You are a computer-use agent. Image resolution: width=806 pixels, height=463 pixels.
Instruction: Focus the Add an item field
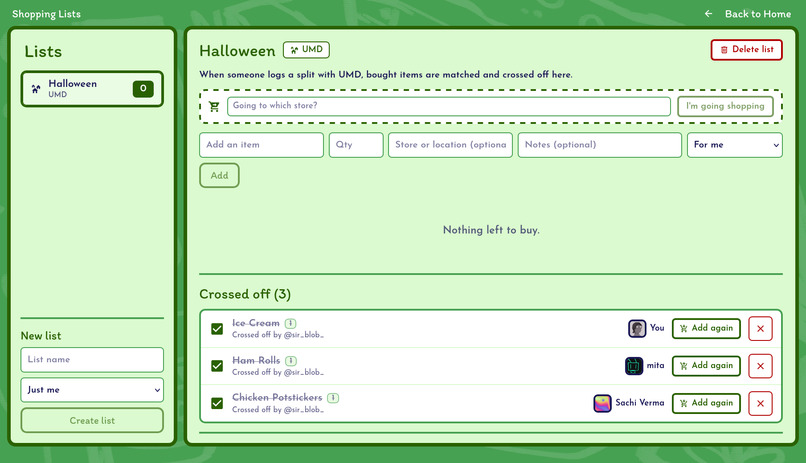coord(261,145)
